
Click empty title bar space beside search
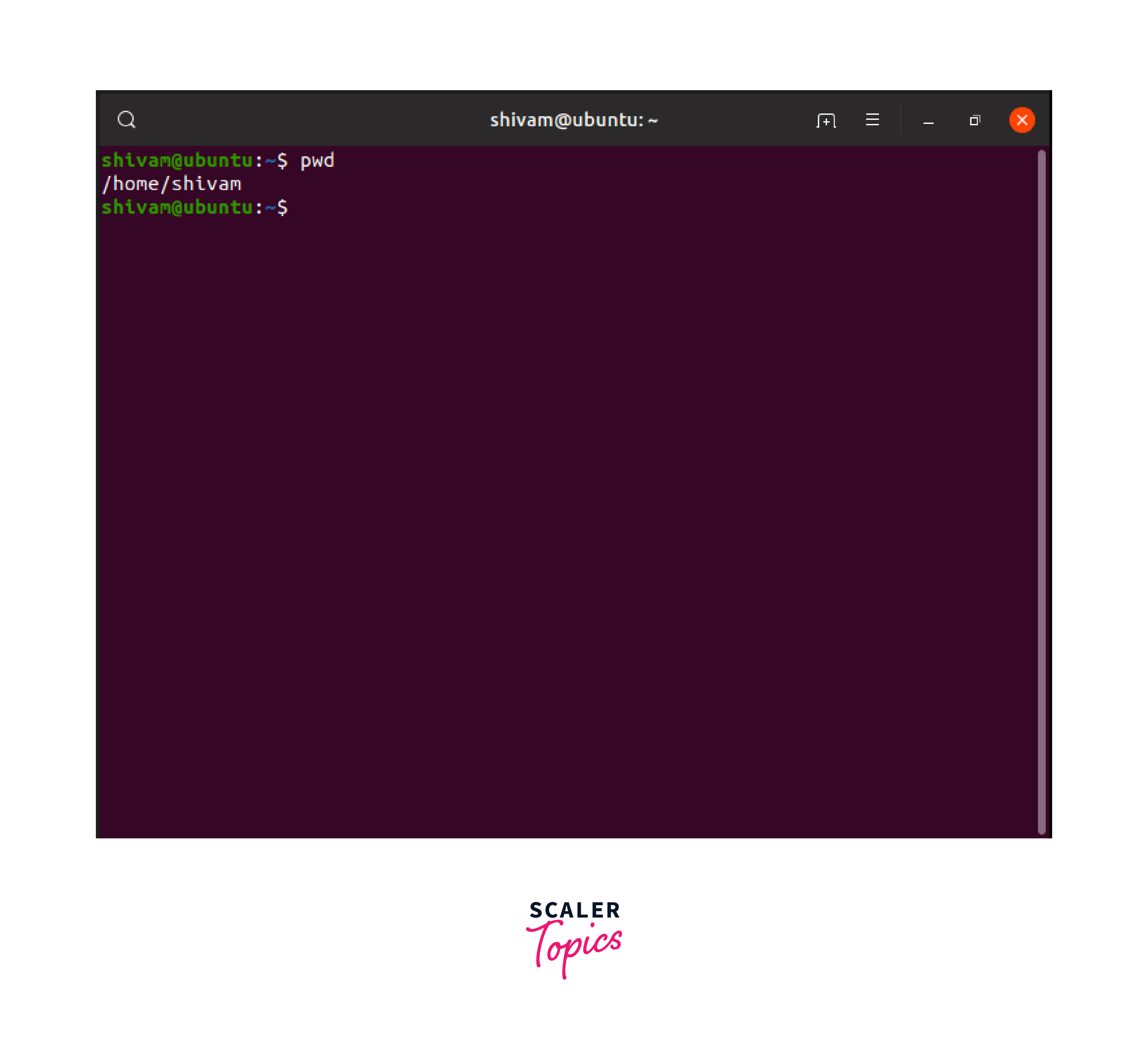285,120
